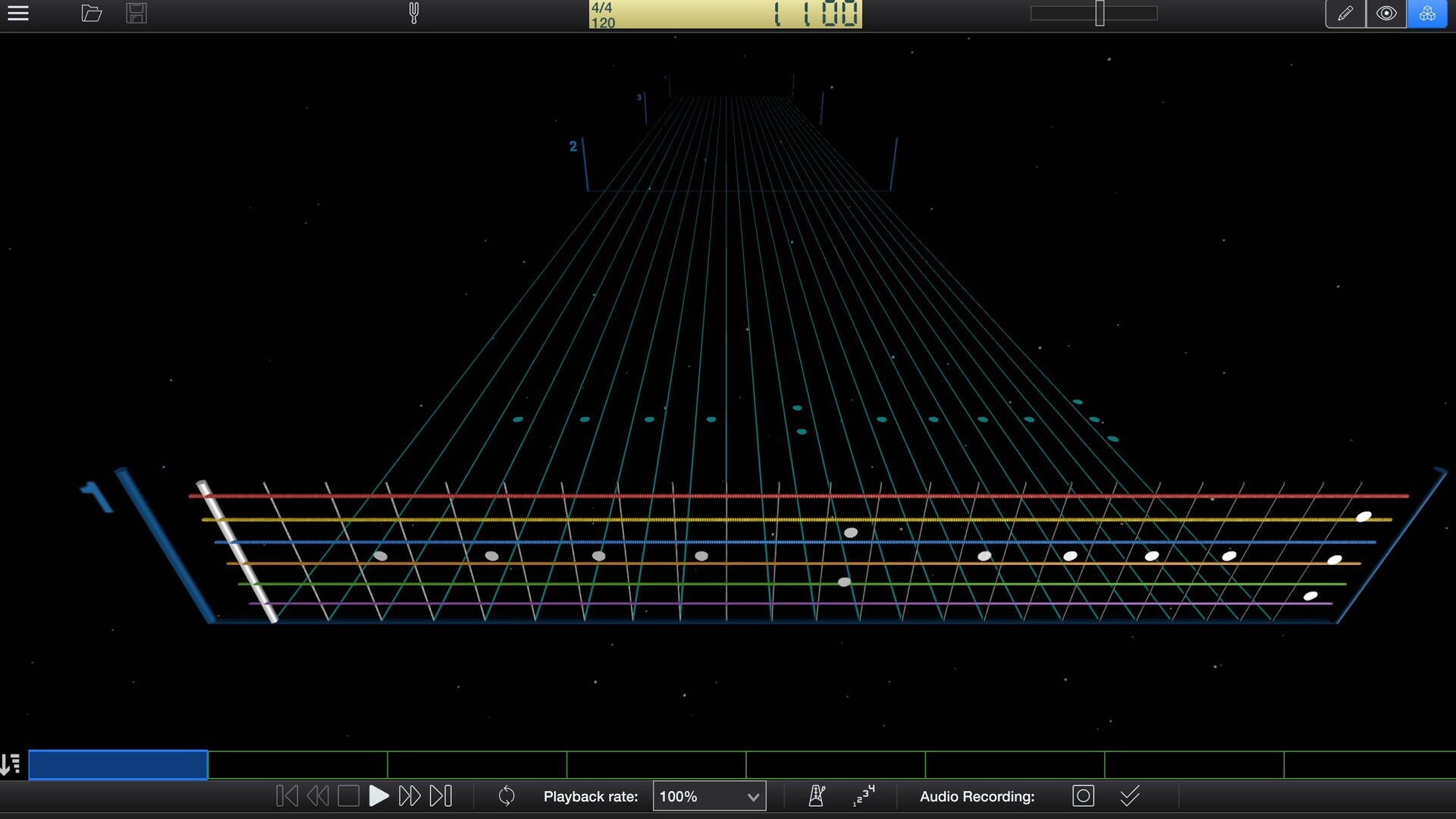The width and height of the screenshot is (1456, 819).
Task: Toggle the 1-2-3-4 count-in
Action: click(864, 795)
